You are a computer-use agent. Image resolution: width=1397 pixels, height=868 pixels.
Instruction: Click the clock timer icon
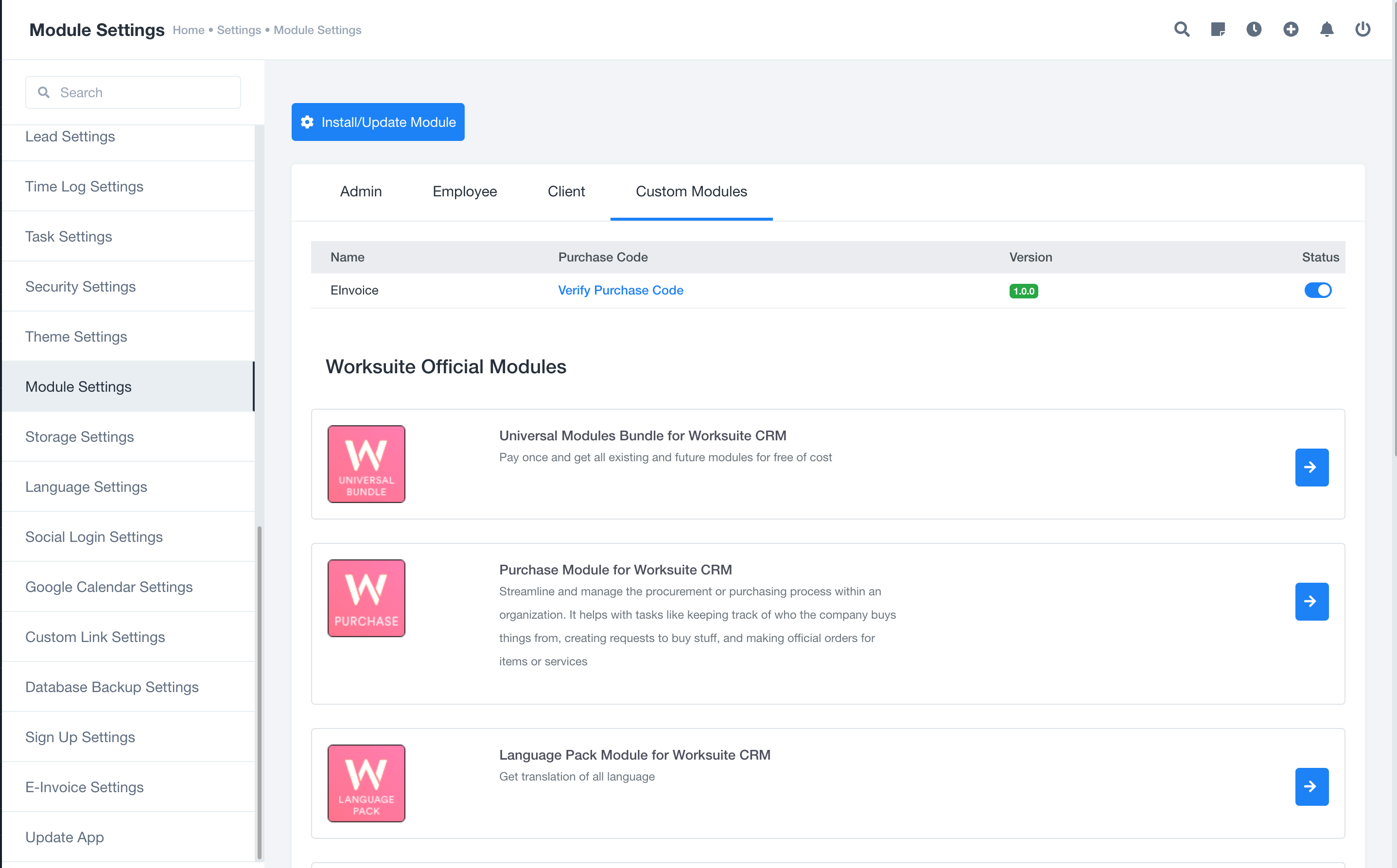point(1254,29)
